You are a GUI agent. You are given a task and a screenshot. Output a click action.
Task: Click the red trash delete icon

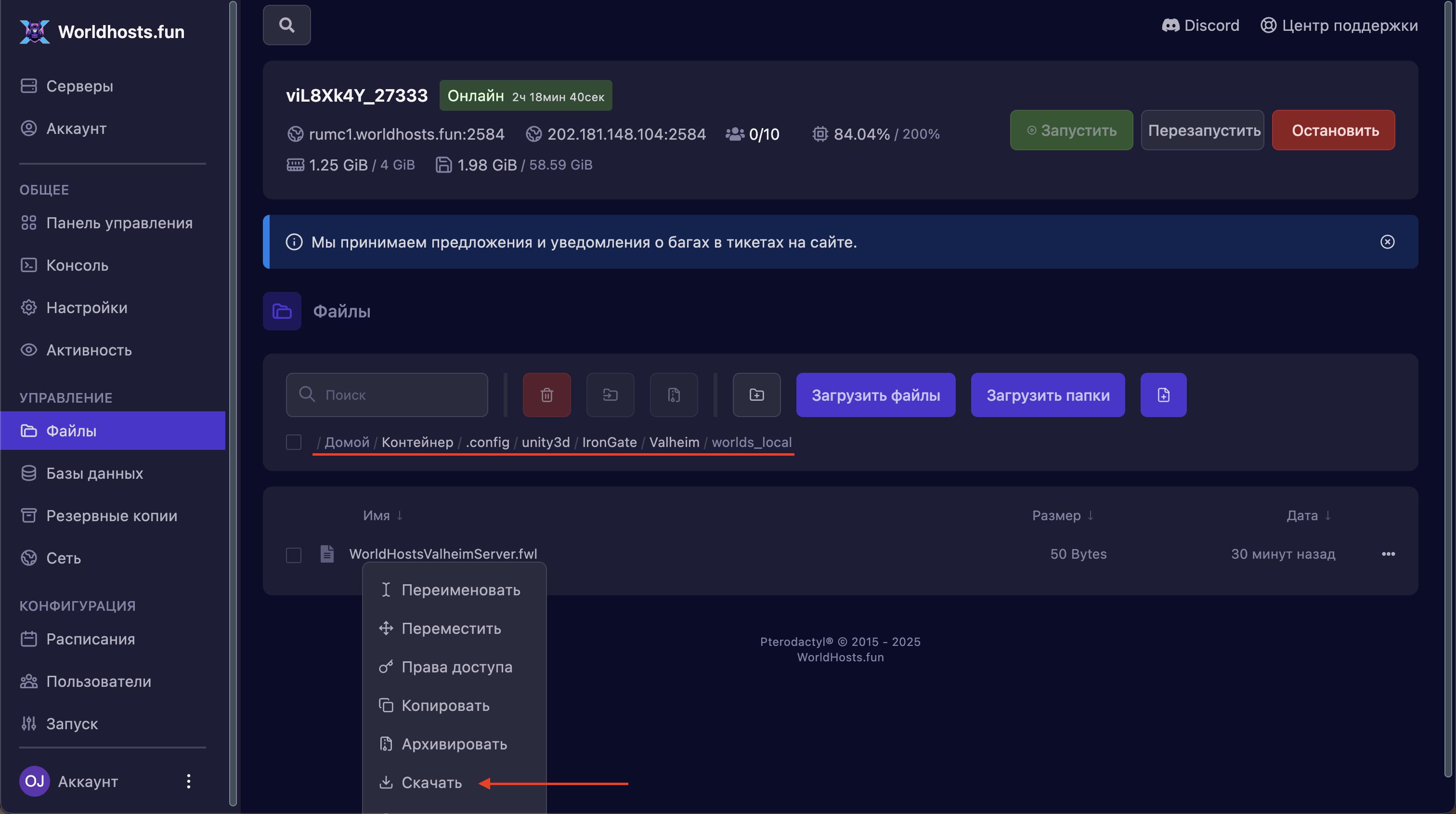[x=546, y=394]
